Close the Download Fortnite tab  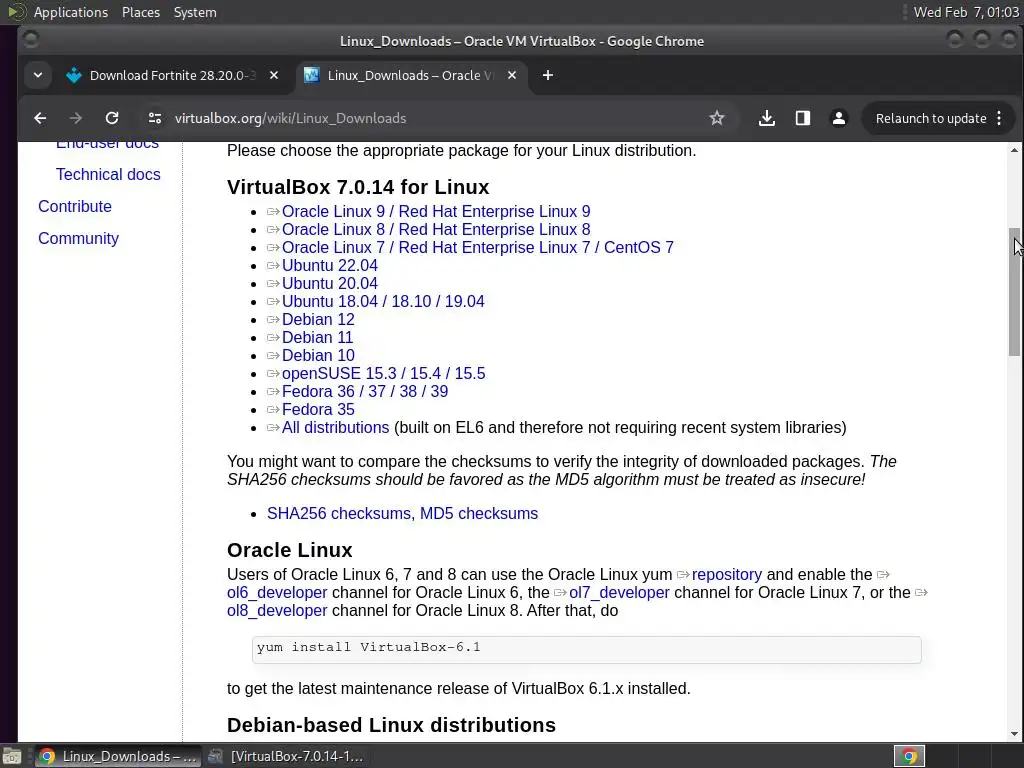click(274, 75)
